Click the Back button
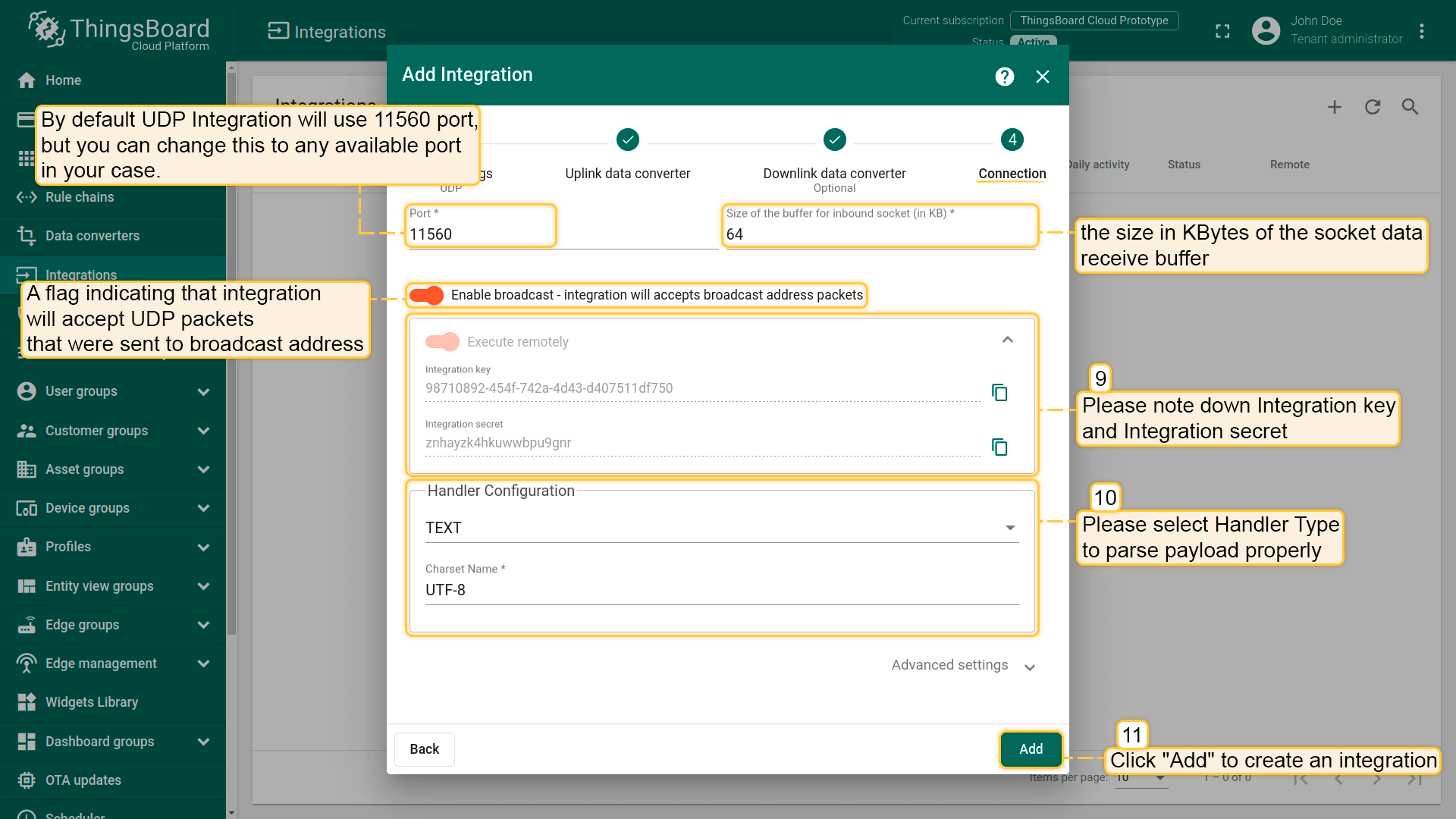This screenshot has height=819, width=1456. [x=425, y=749]
